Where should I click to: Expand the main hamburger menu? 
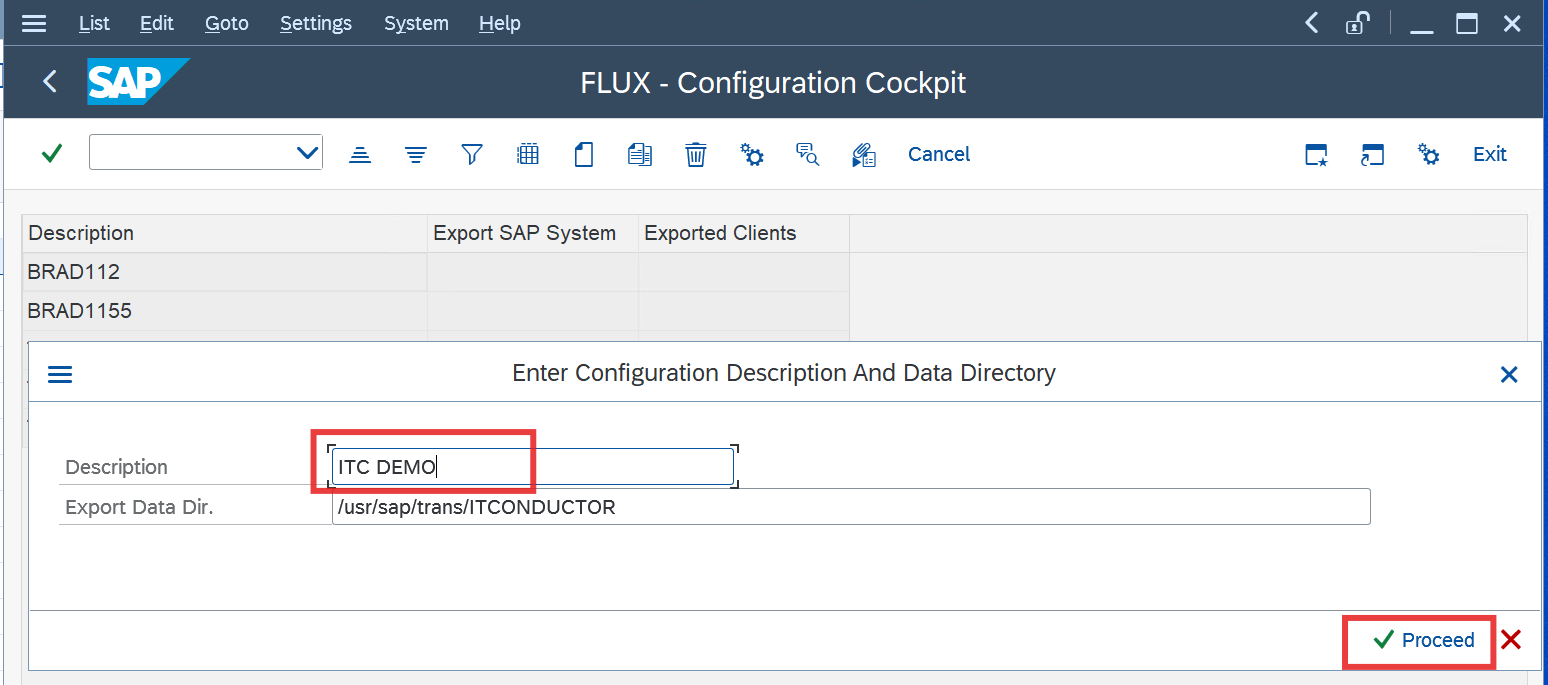[34, 23]
